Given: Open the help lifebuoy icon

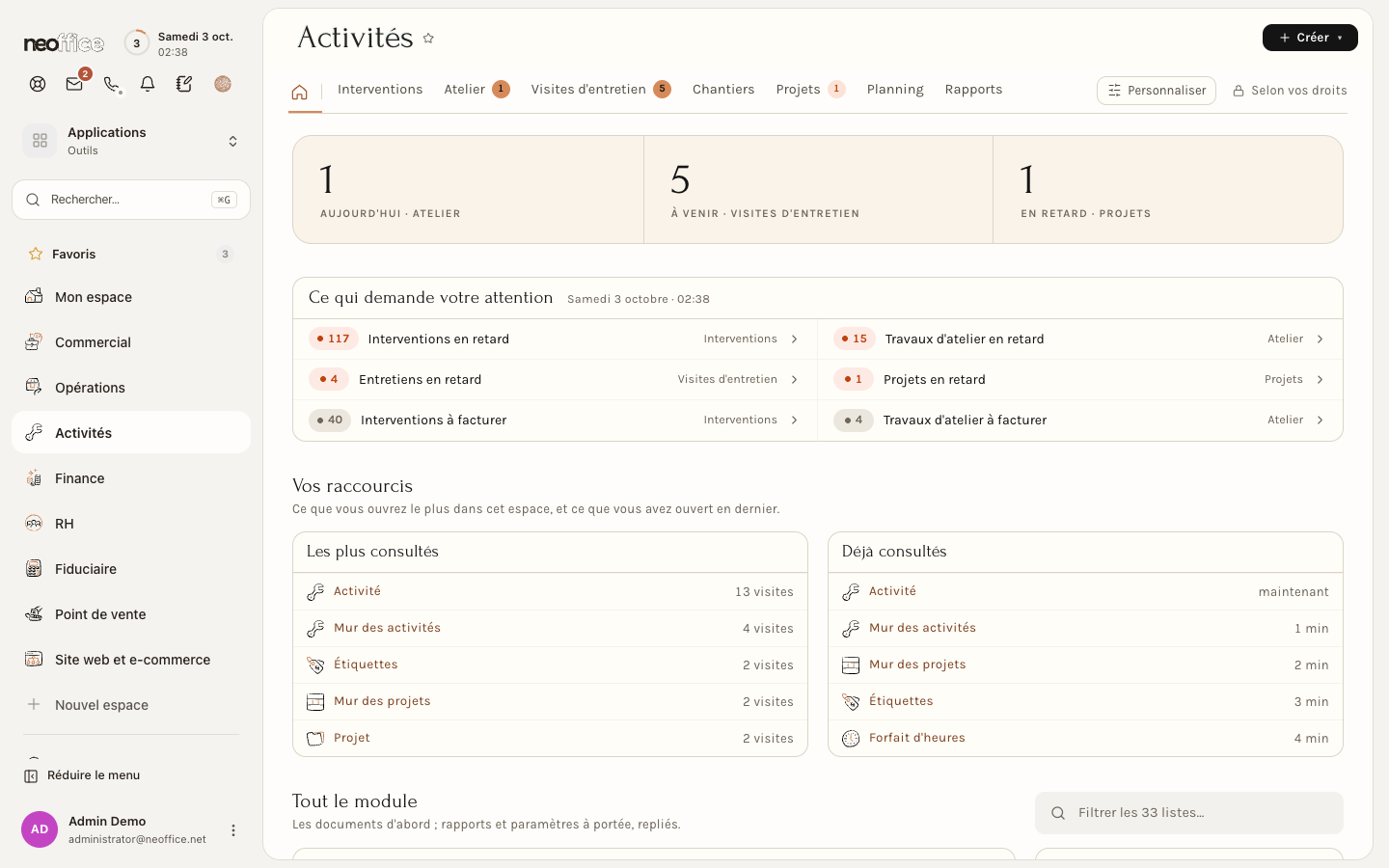Looking at the screenshot, I should 38,84.
